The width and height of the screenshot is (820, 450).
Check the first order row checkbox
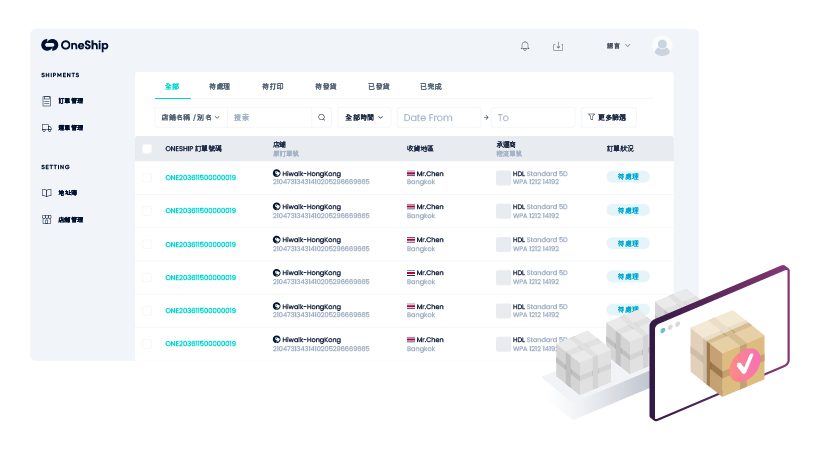pyautogui.click(x=147, y=178)
